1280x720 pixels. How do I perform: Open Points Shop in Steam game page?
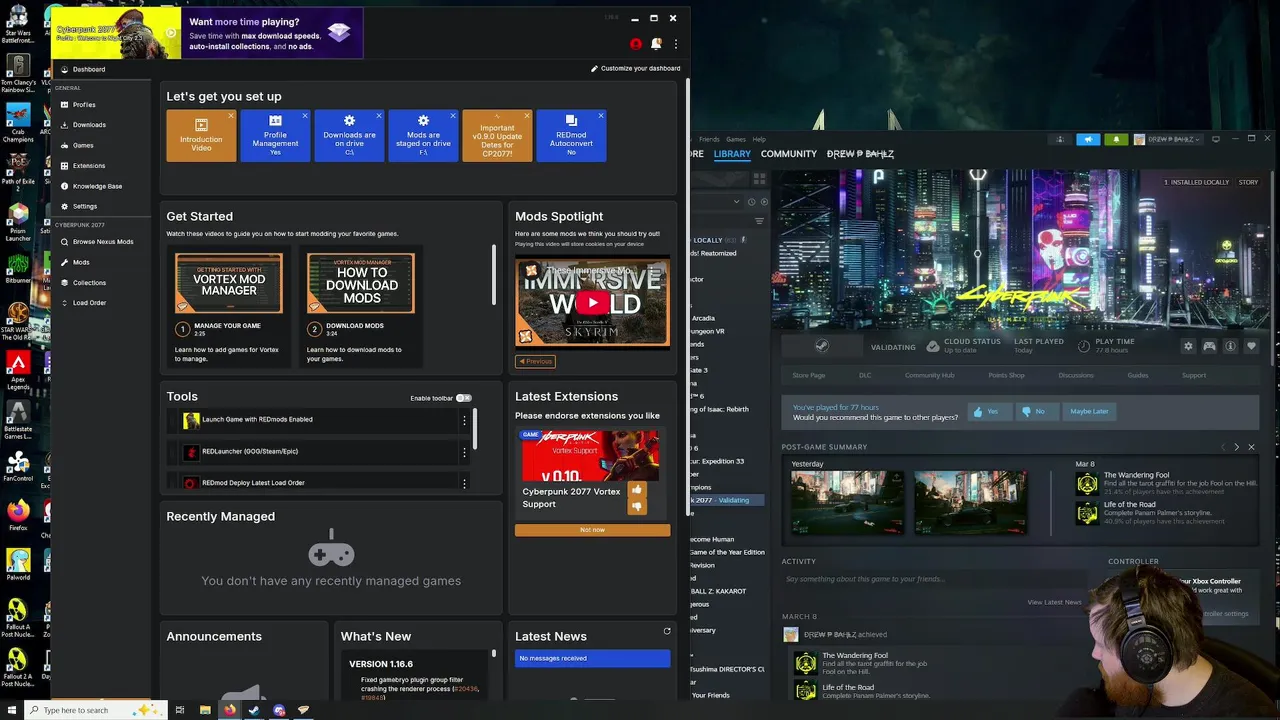1006,375
